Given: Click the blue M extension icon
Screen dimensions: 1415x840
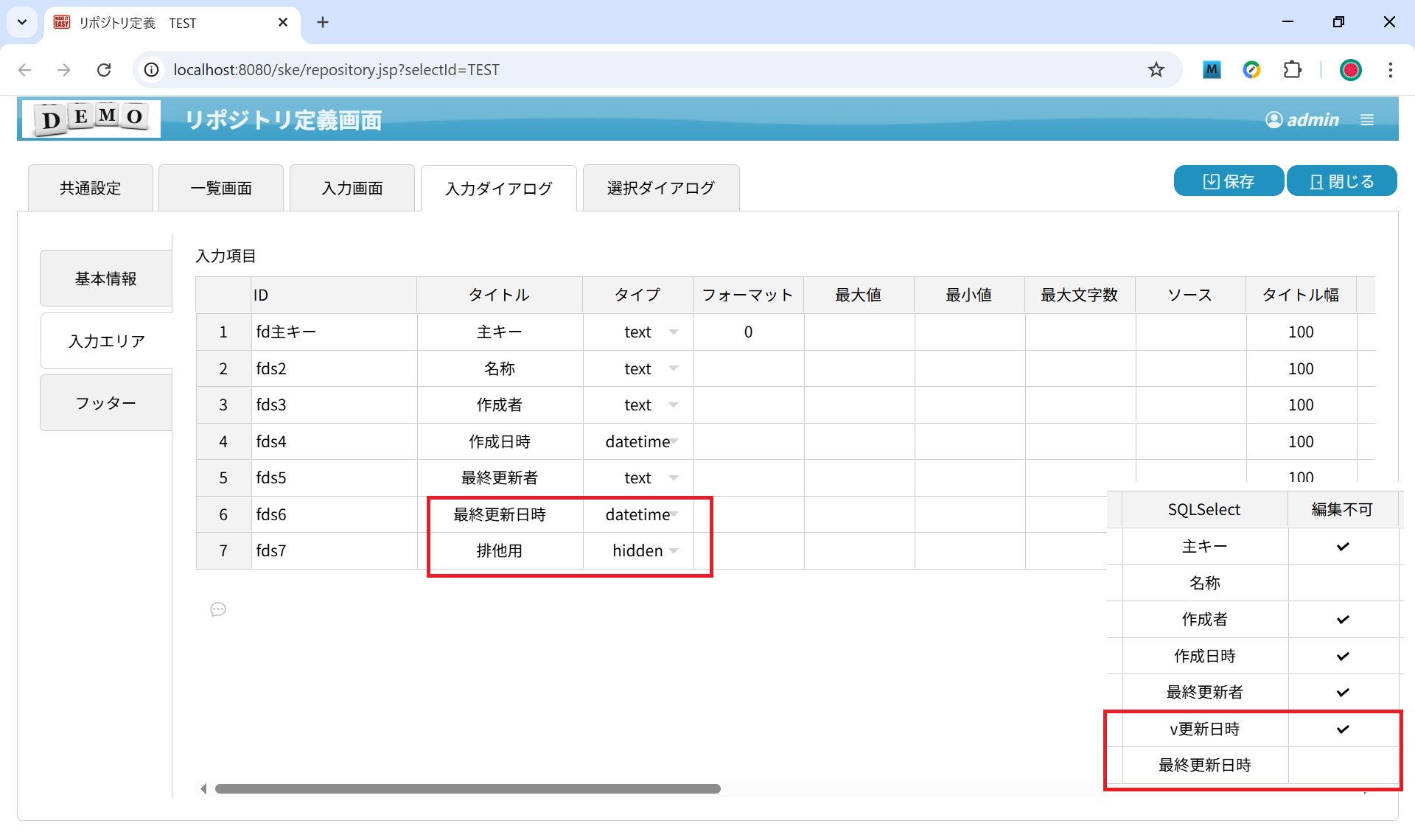Looking at the screenshot, I should pos(1212,70).
